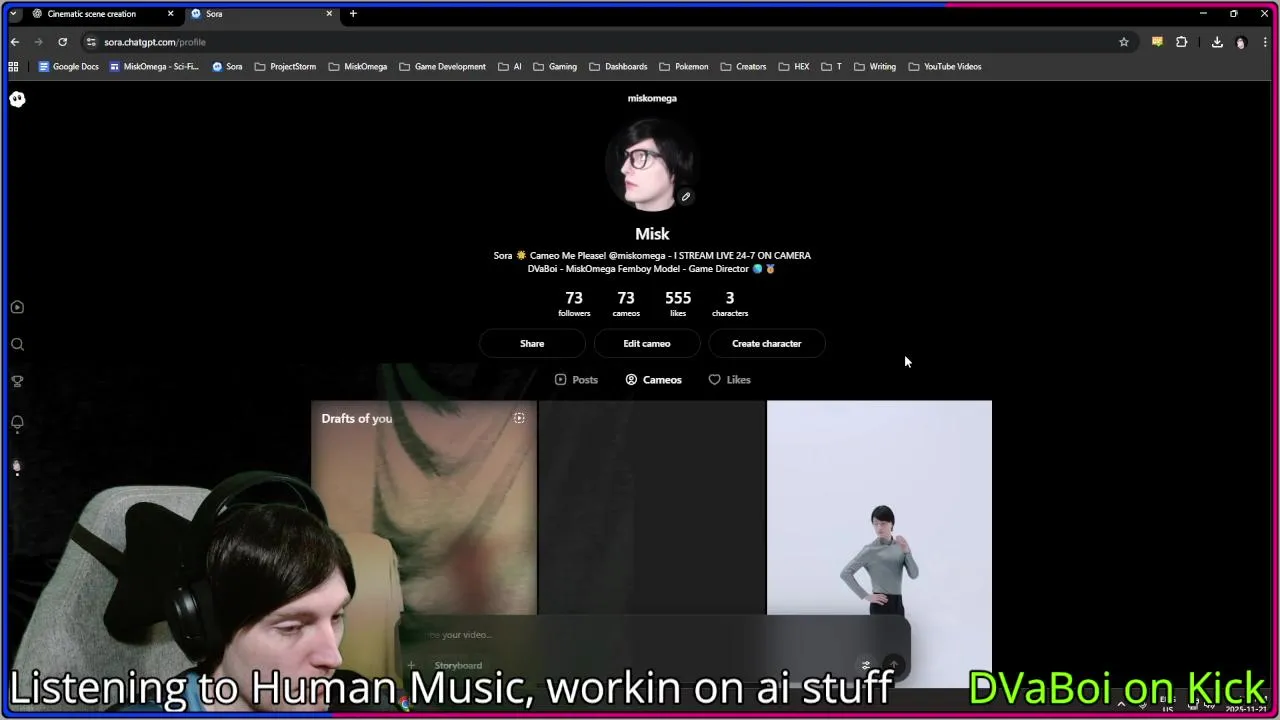Open the profile avatar sidebar icon
The width and height of the screenshot is (1280, 720).
click(17, 466)
